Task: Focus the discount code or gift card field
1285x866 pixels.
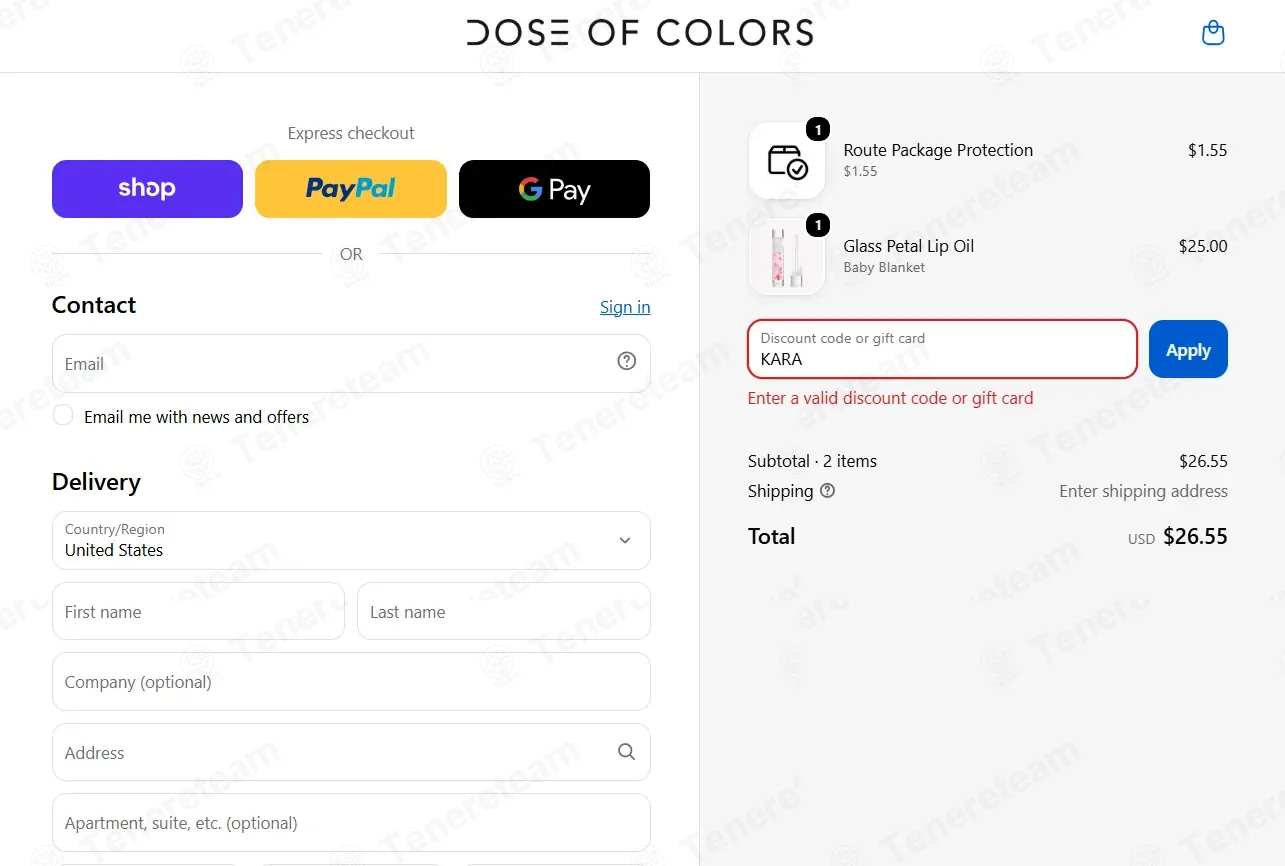Action: tap(942, 349)
